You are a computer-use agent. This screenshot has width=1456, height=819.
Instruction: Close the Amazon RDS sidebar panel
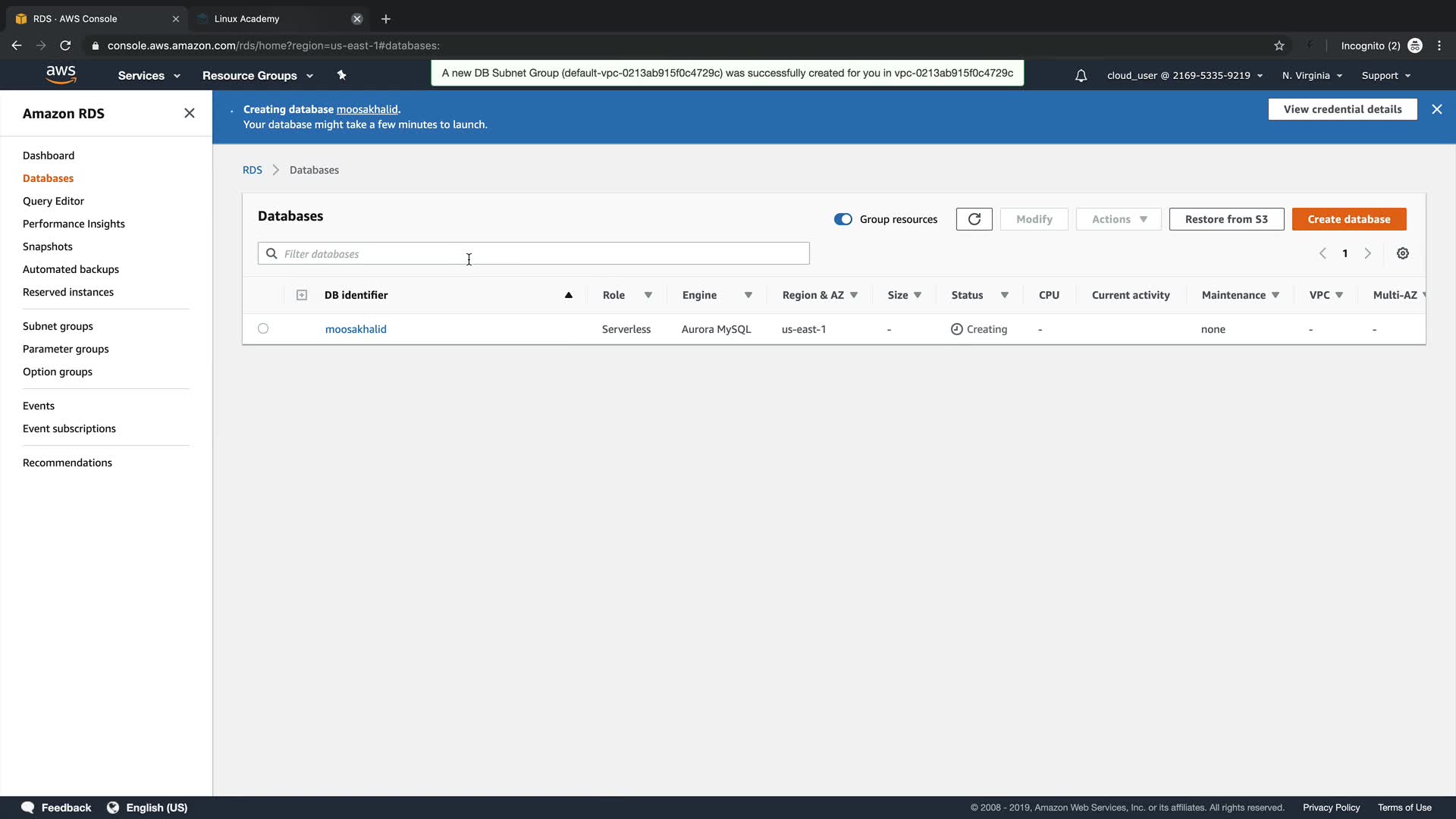[x=189, y=113]
